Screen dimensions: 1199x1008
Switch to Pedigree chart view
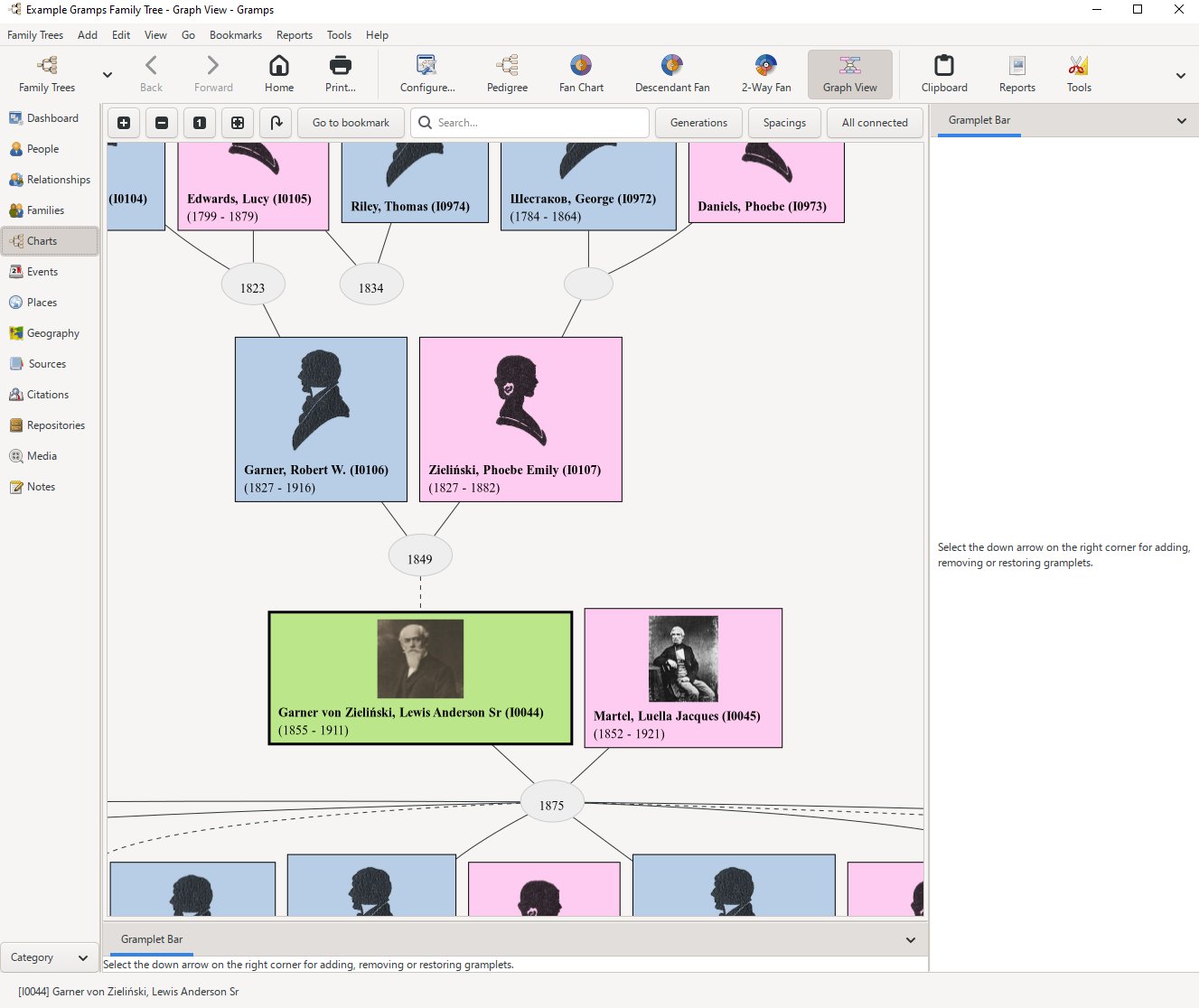click(507, 74)
